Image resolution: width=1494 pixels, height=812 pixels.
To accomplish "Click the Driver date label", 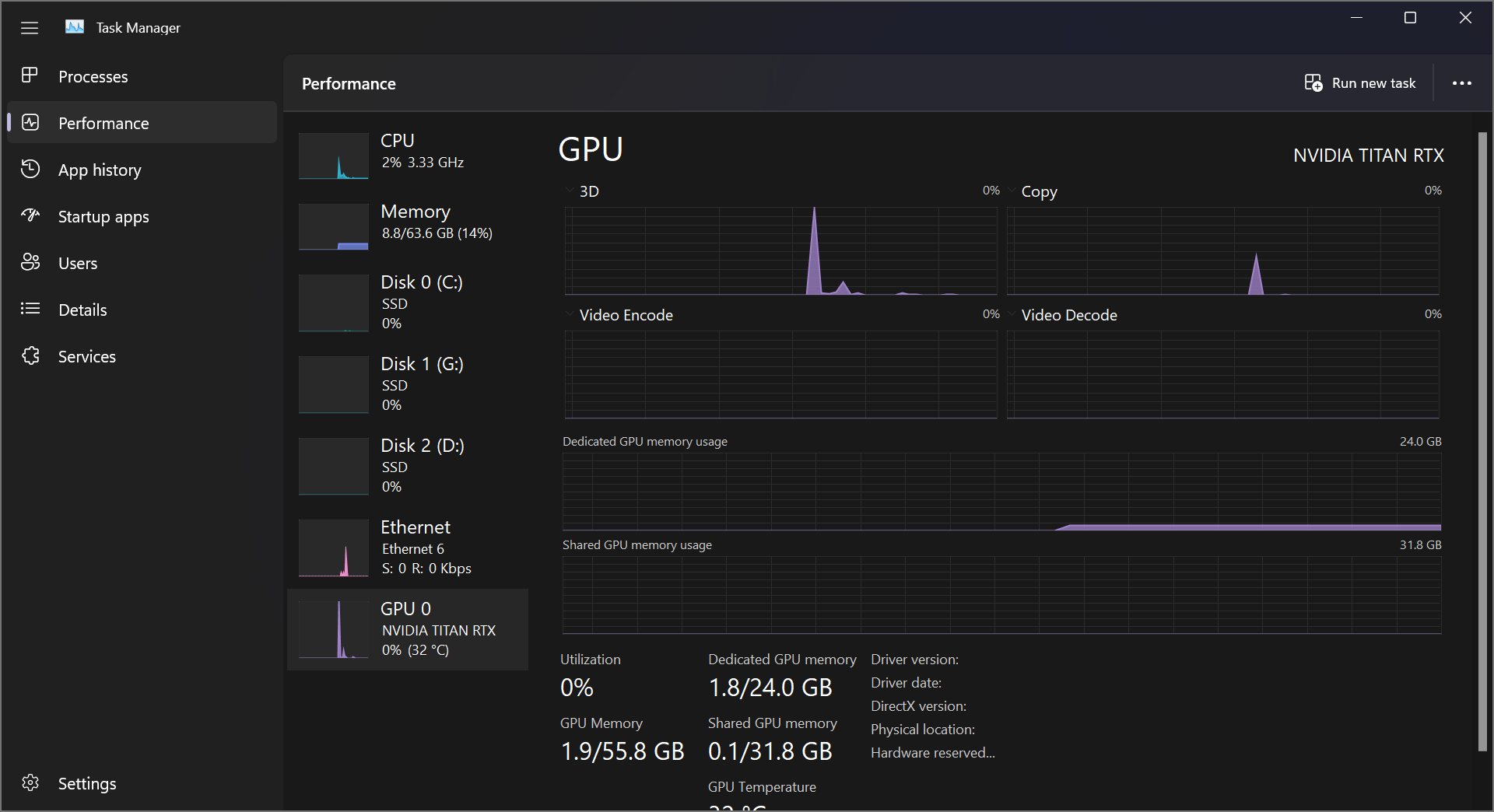I will (x=906, y=683).
